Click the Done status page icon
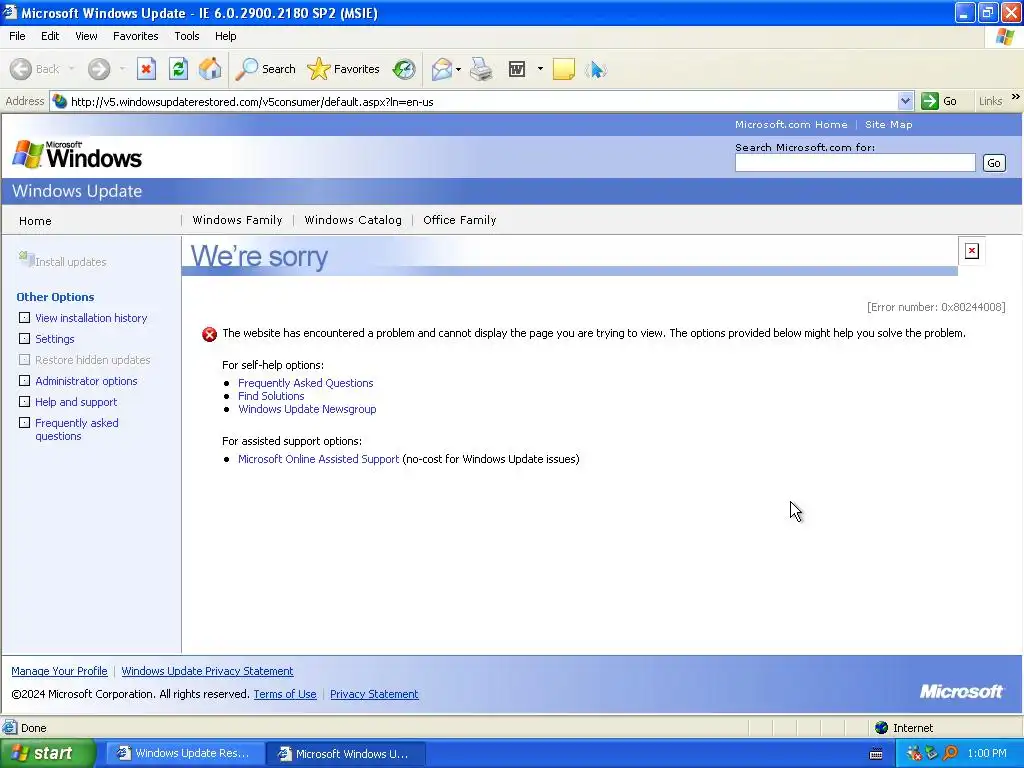 click(9, 728)
